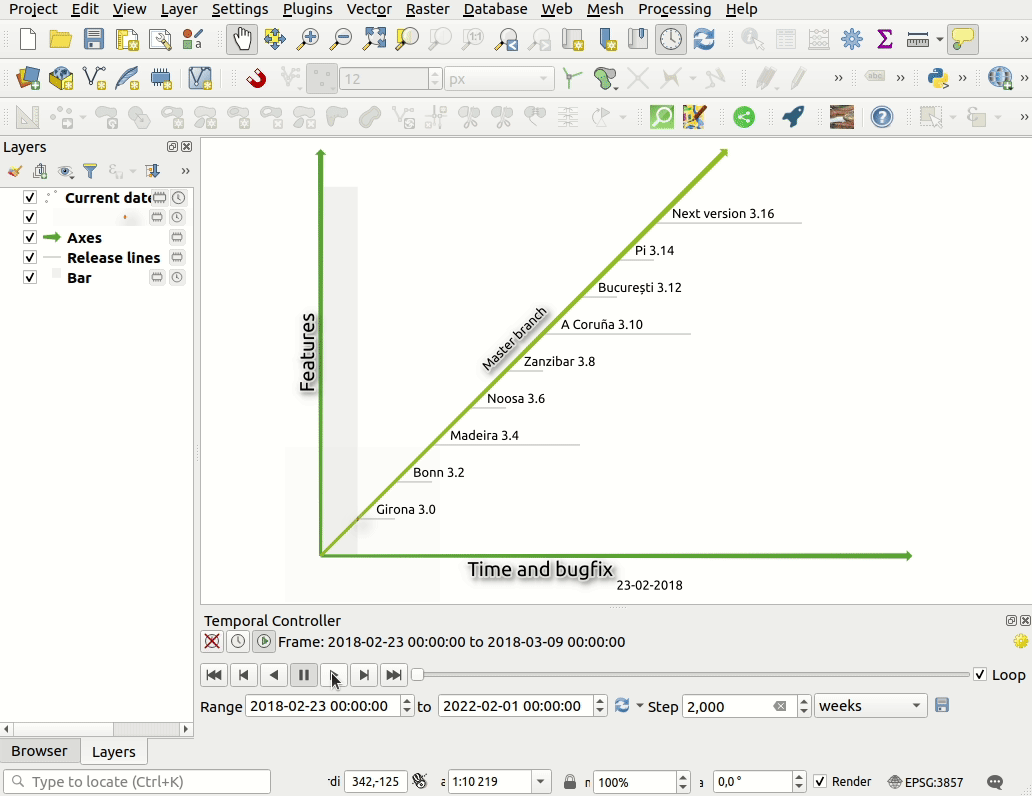Open the scale 1:10 219 dropdown
This screenshot has height=796, width=1032.
click(540, 782)
